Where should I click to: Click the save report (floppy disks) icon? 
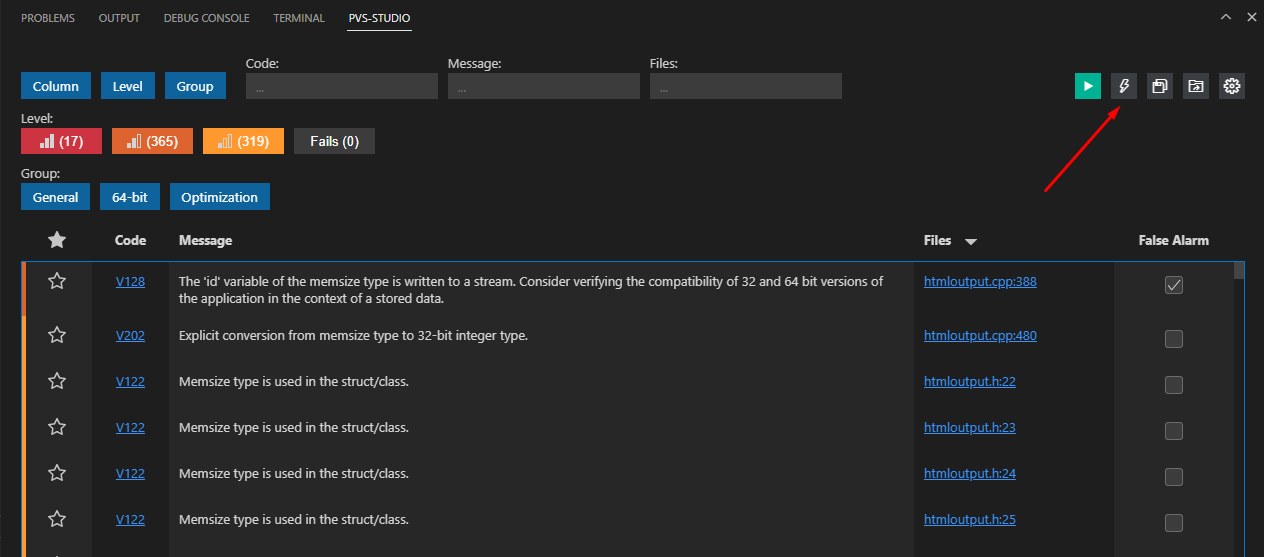pyautogui.click(x=1160, y=86)
